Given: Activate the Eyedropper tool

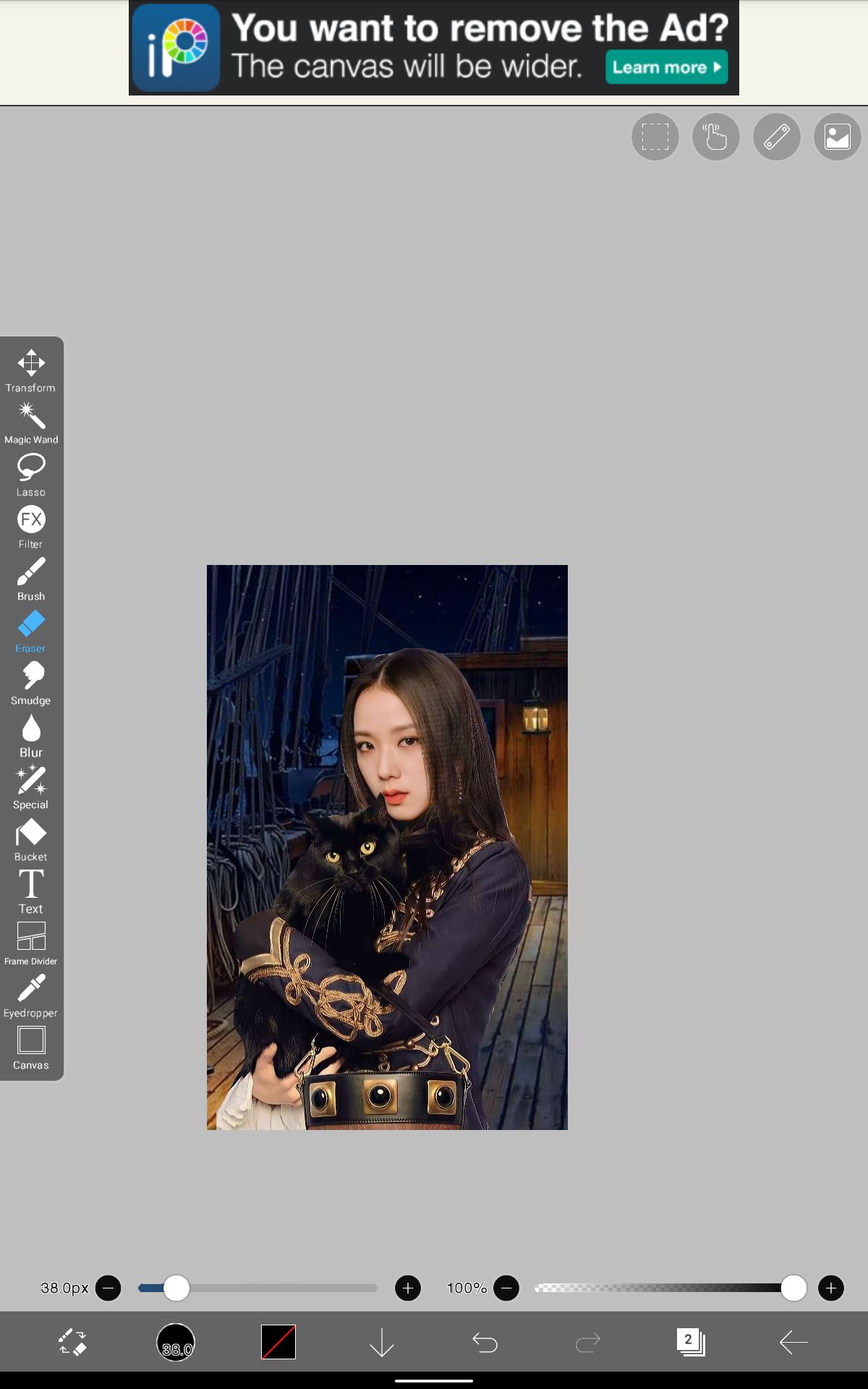Looking at the screenshot, I should click(31, 996).
